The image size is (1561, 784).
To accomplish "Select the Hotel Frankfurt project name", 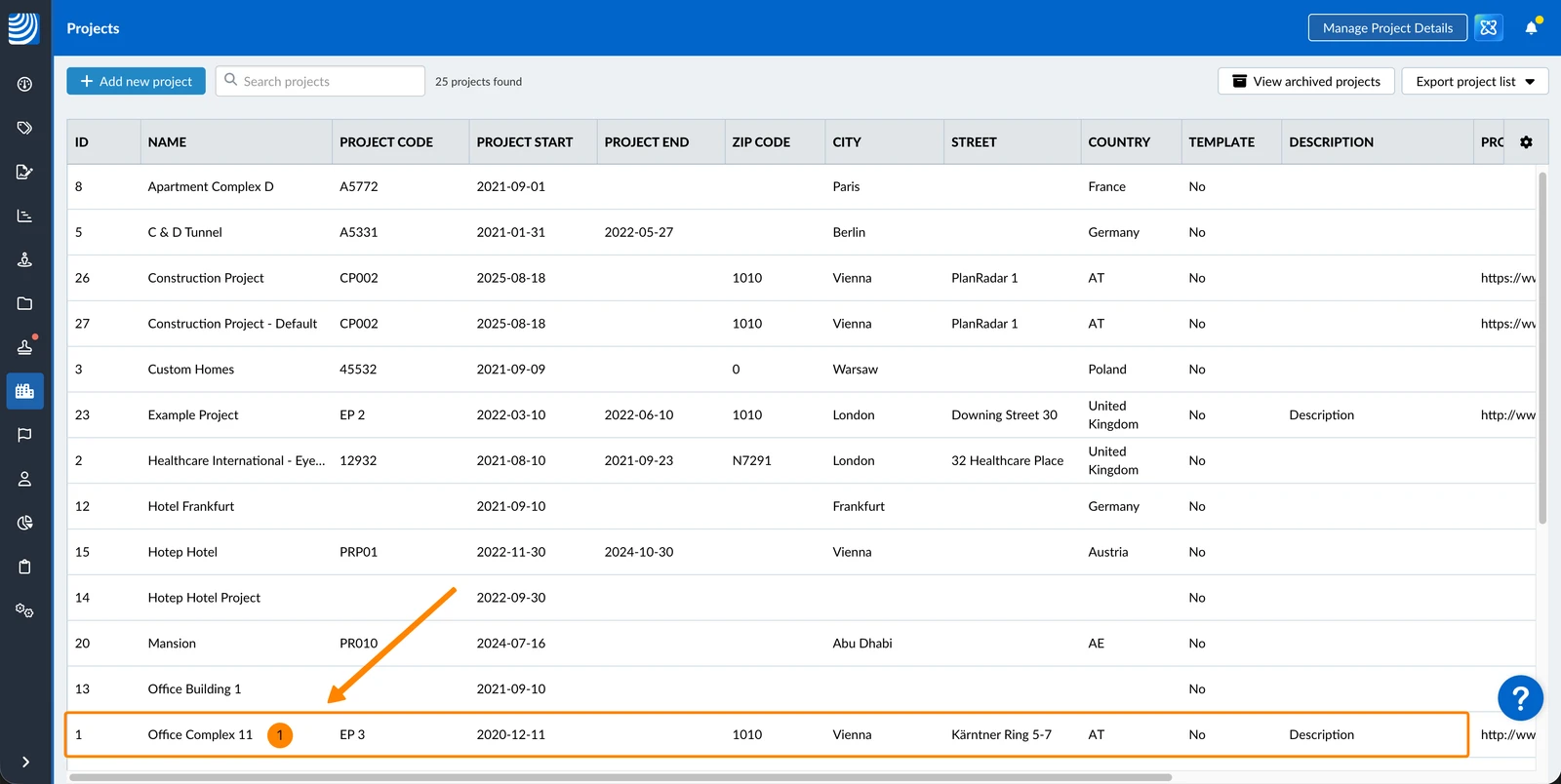I will click(x=190, y=507).
